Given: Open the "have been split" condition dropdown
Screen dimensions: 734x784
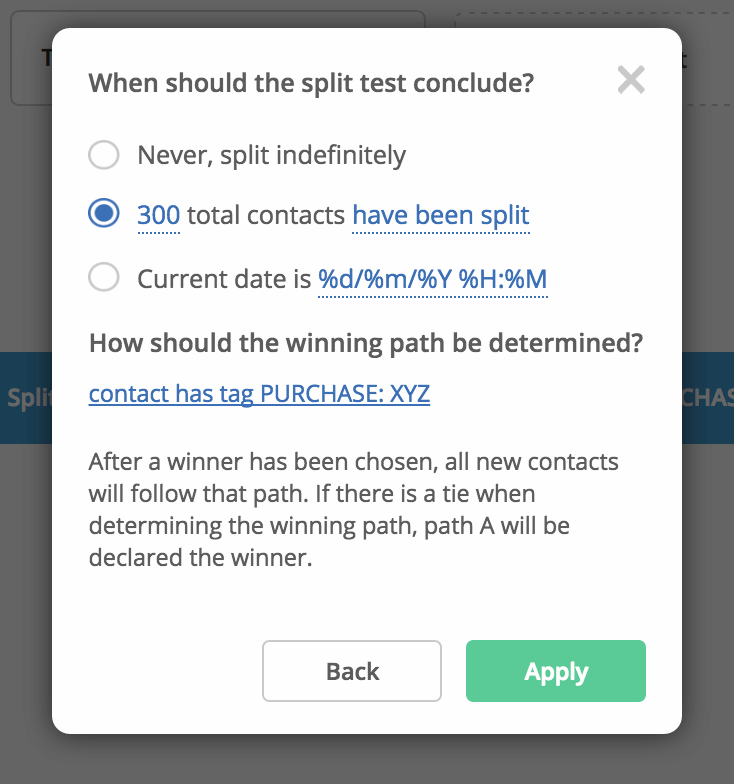Looking at the screenshot, I should 440,216.
